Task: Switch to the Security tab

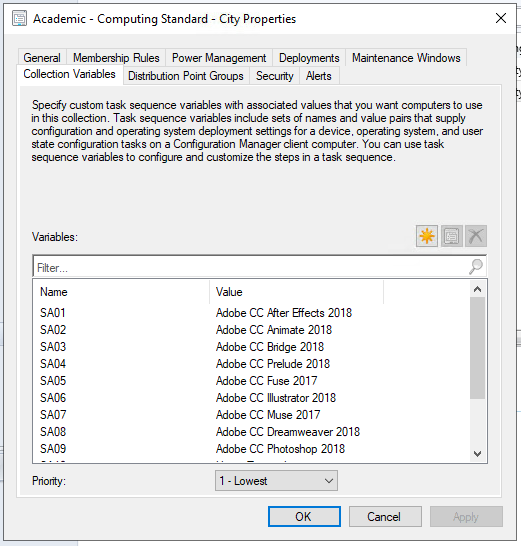Action: pos(274,76)
